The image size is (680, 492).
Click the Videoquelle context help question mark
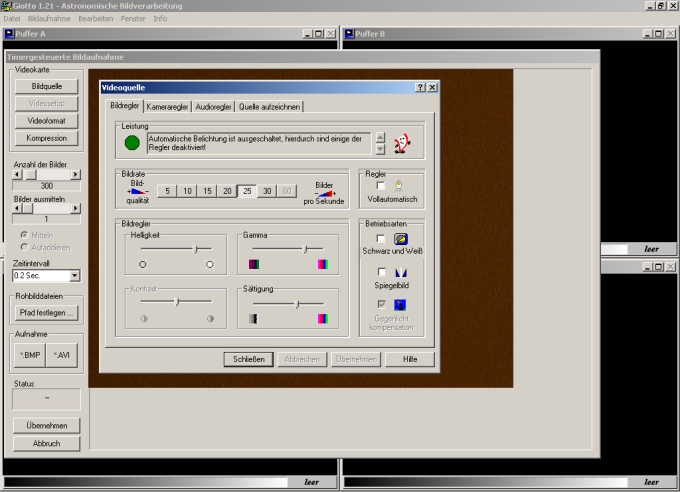pyautogui.click(x=420, y=88)
